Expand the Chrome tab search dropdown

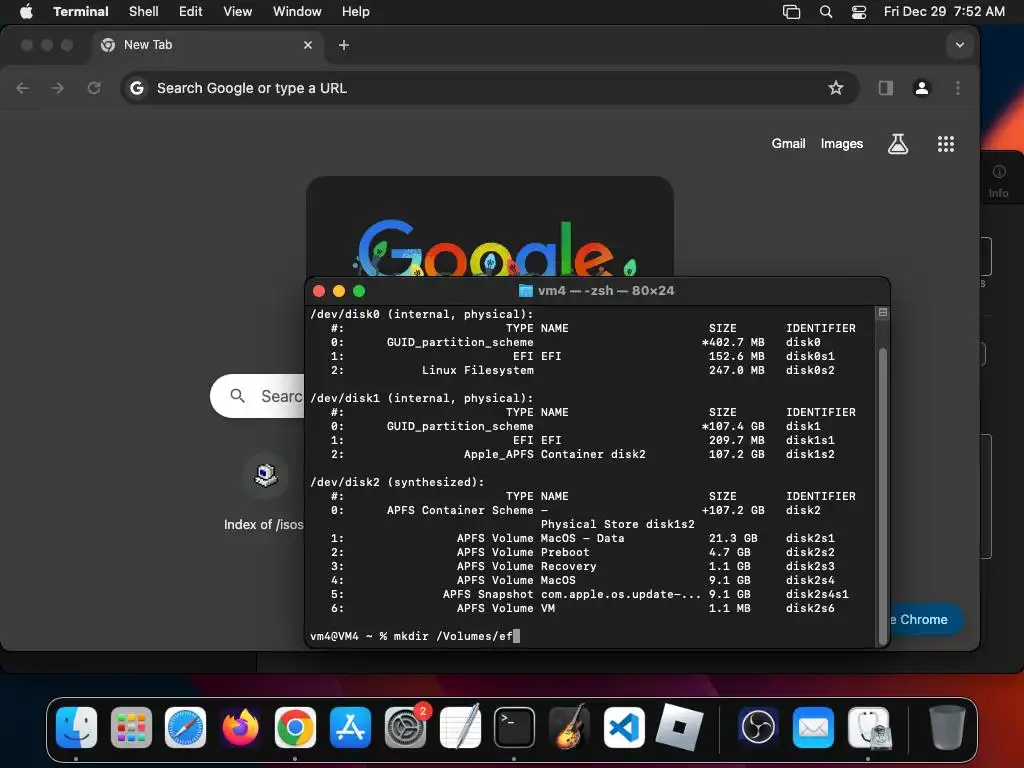pyautogui.click(x=959, y=45)
